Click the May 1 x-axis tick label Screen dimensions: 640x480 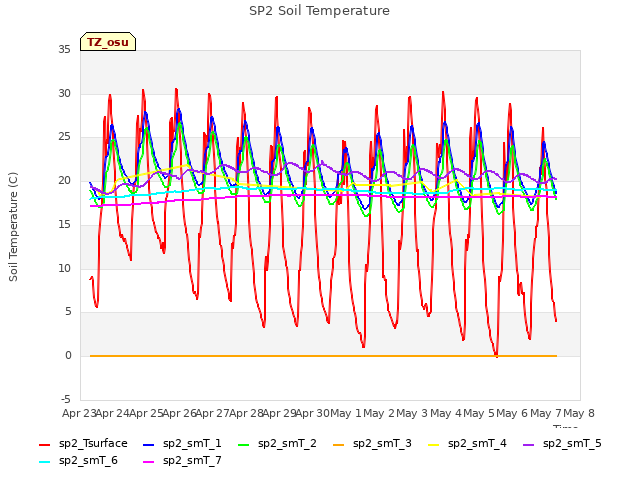346,413
